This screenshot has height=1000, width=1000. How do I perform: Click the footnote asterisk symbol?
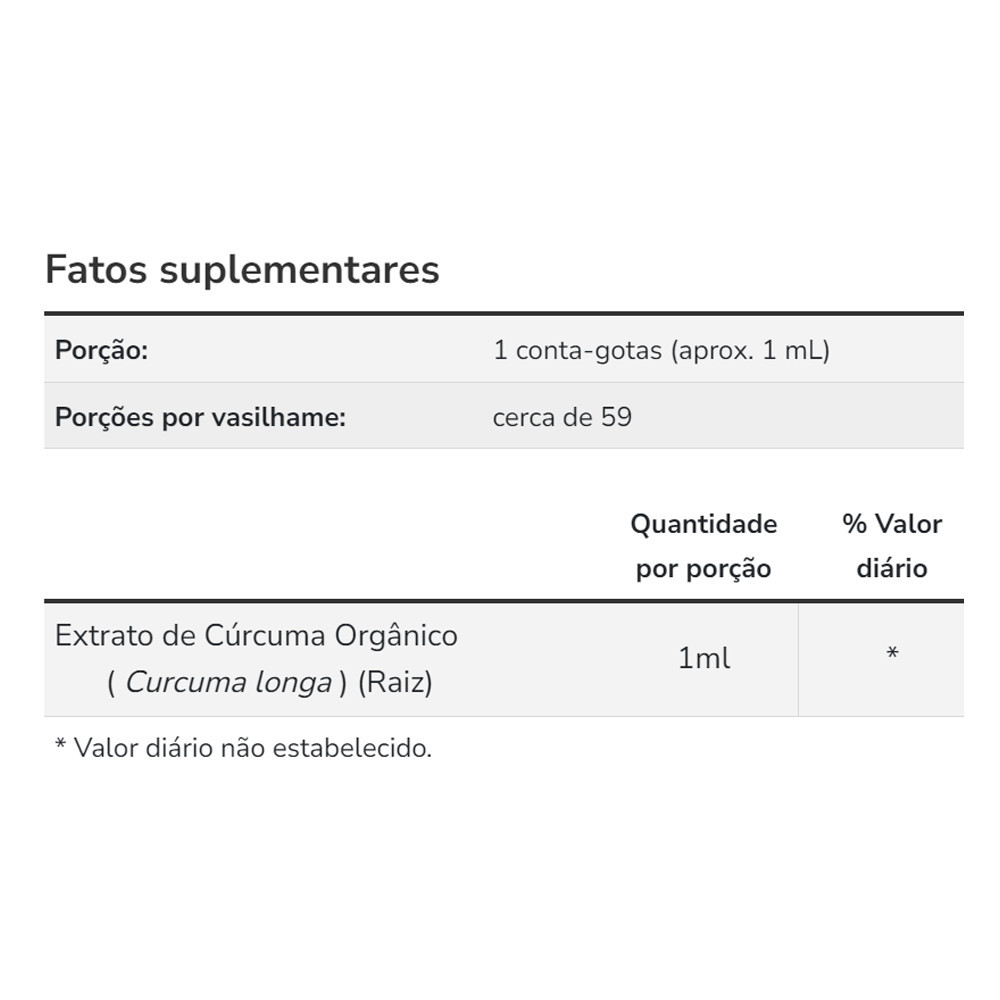(x=61, y=744)
